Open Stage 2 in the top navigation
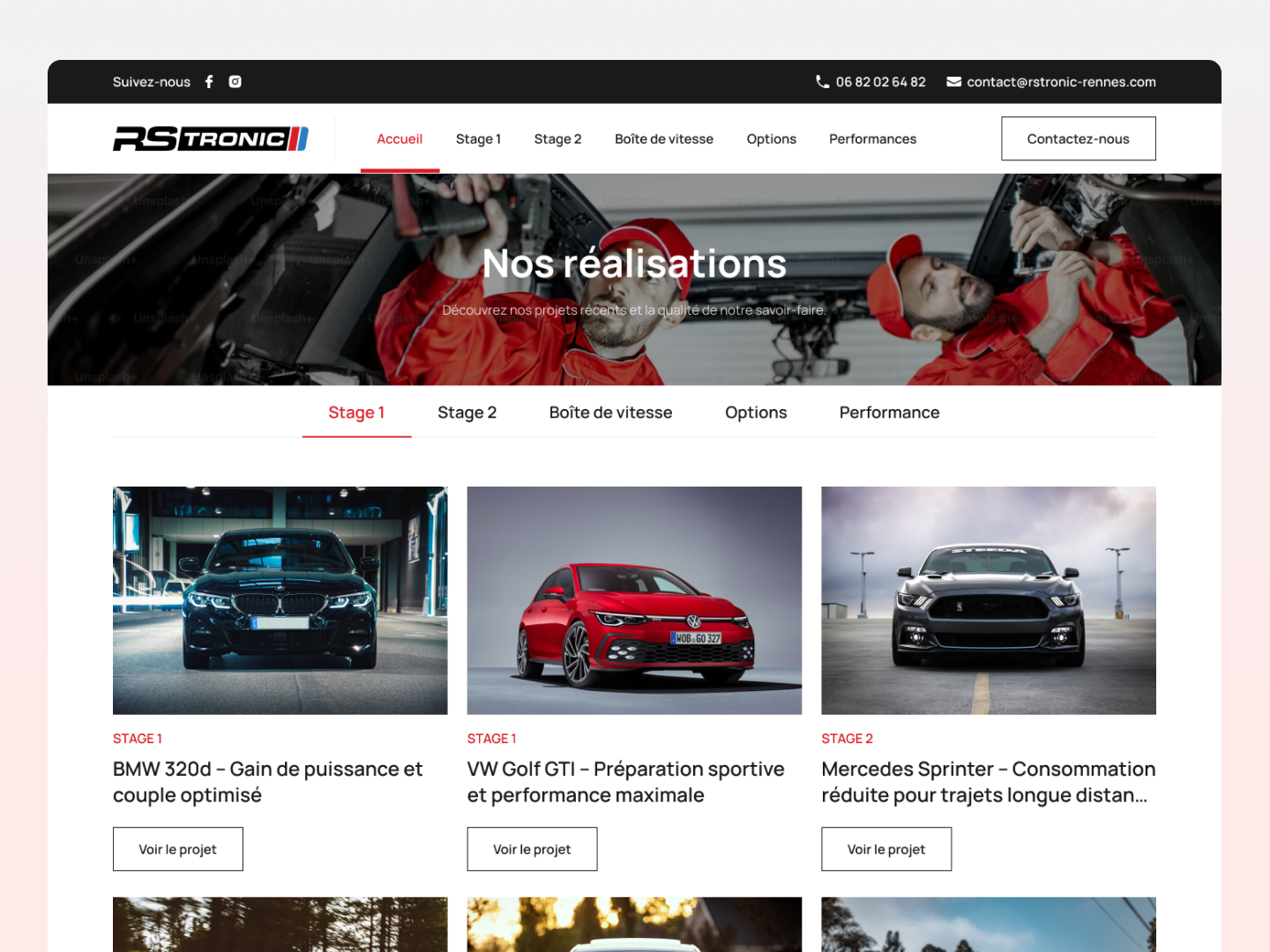 (557, 138)
